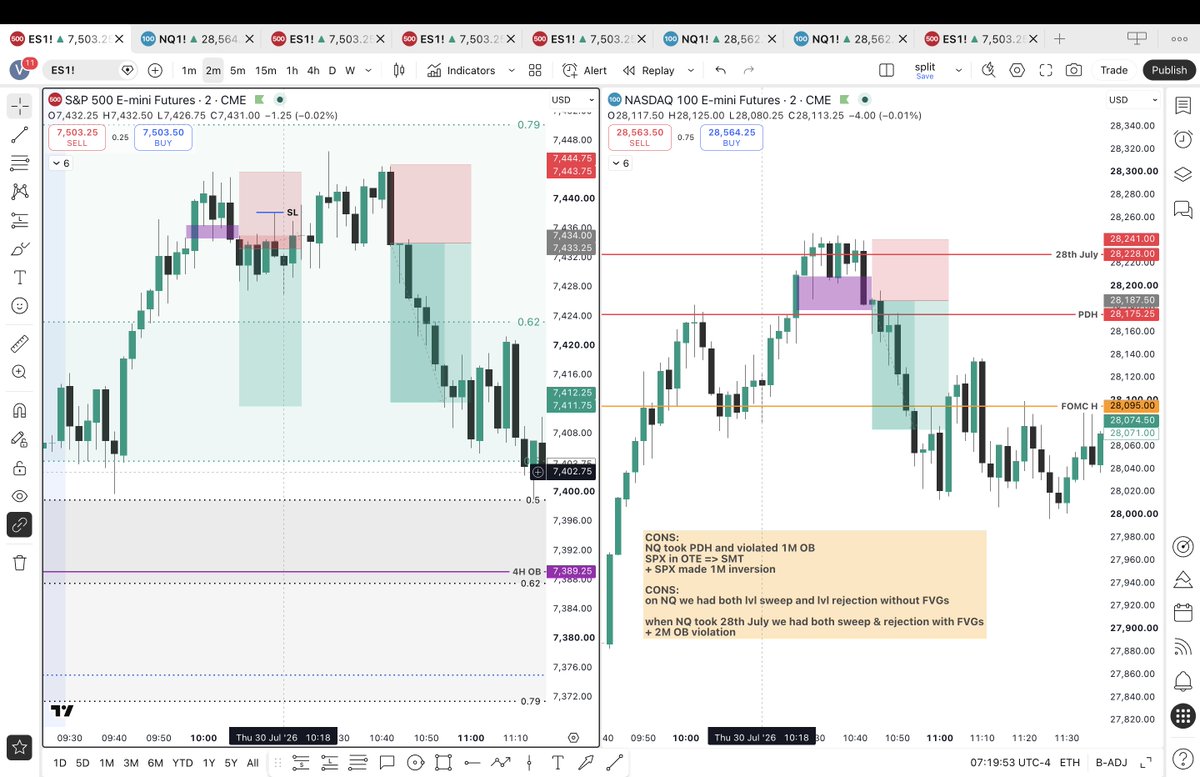The image size is (1200, 777).
Task: Open chart settings hexagon icon
Action: point(1017,70)
